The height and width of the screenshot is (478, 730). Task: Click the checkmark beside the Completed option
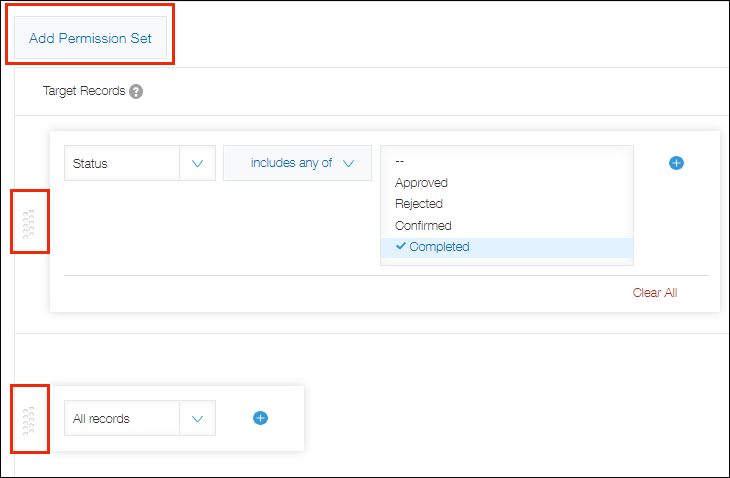400,246
